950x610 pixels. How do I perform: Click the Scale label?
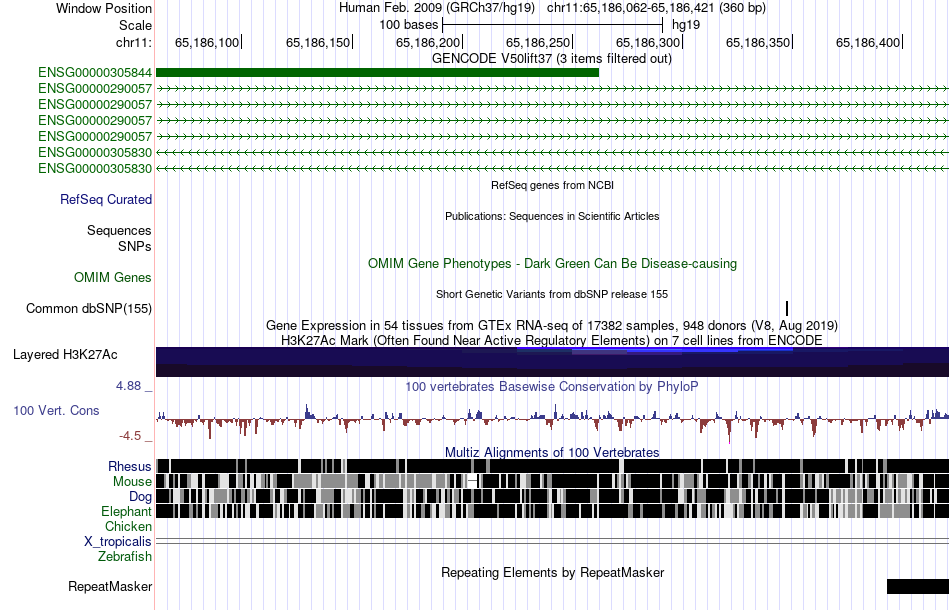tap(136, 25)
